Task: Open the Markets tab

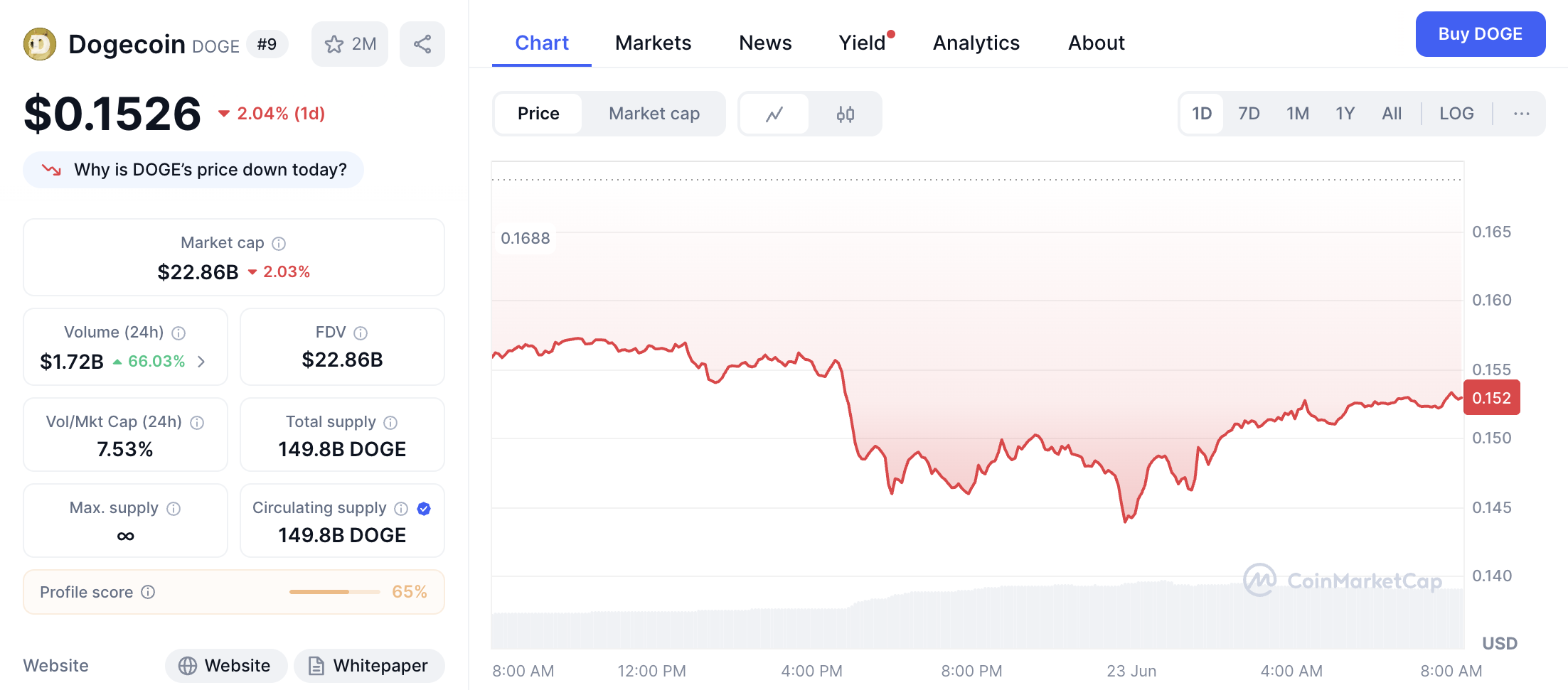Action: [653, 43]
